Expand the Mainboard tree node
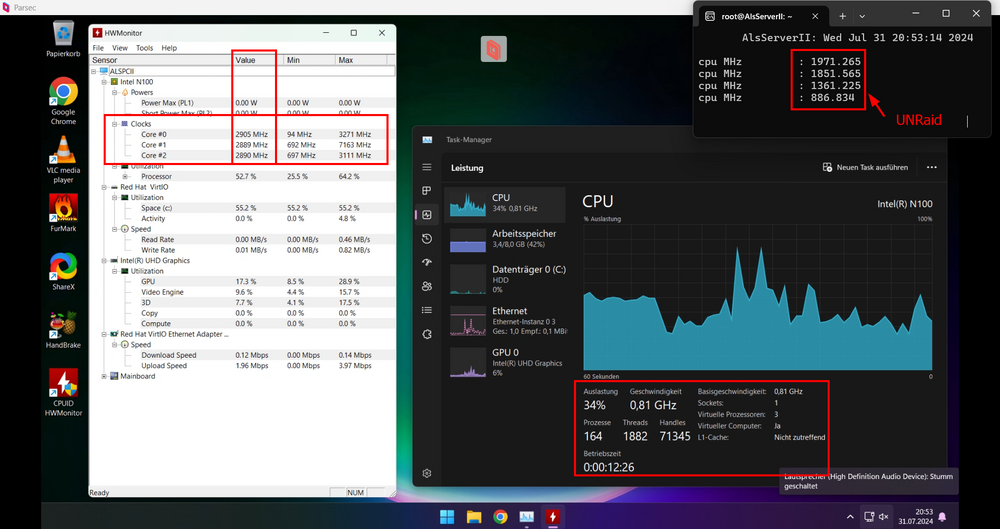 [x=105, y=376]
